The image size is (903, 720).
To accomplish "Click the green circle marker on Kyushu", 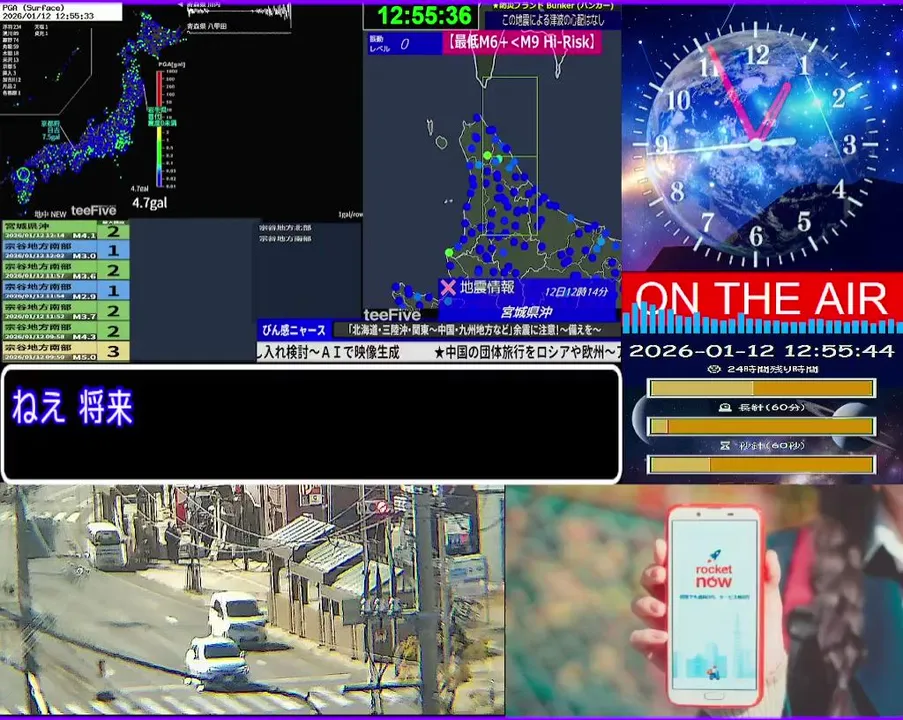I will 23,175.
